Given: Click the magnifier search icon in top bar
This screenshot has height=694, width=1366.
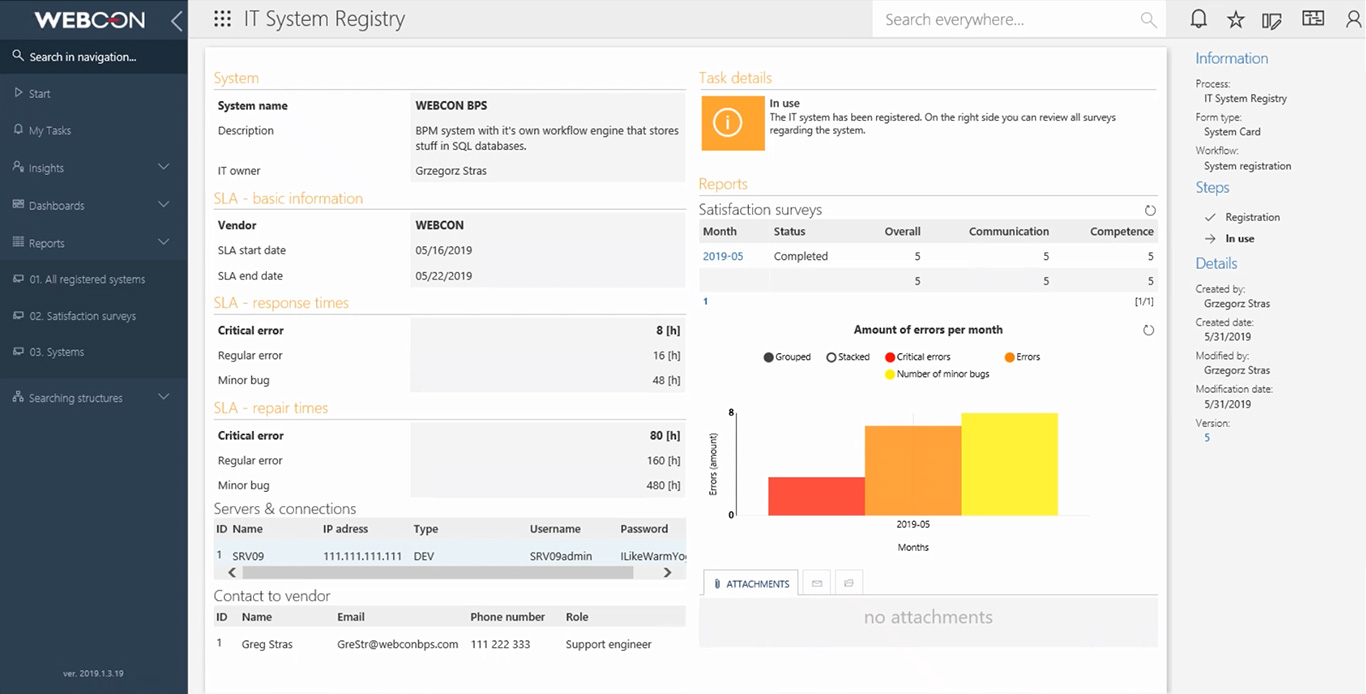Looking at the screenshot, I should (1148, 20).
